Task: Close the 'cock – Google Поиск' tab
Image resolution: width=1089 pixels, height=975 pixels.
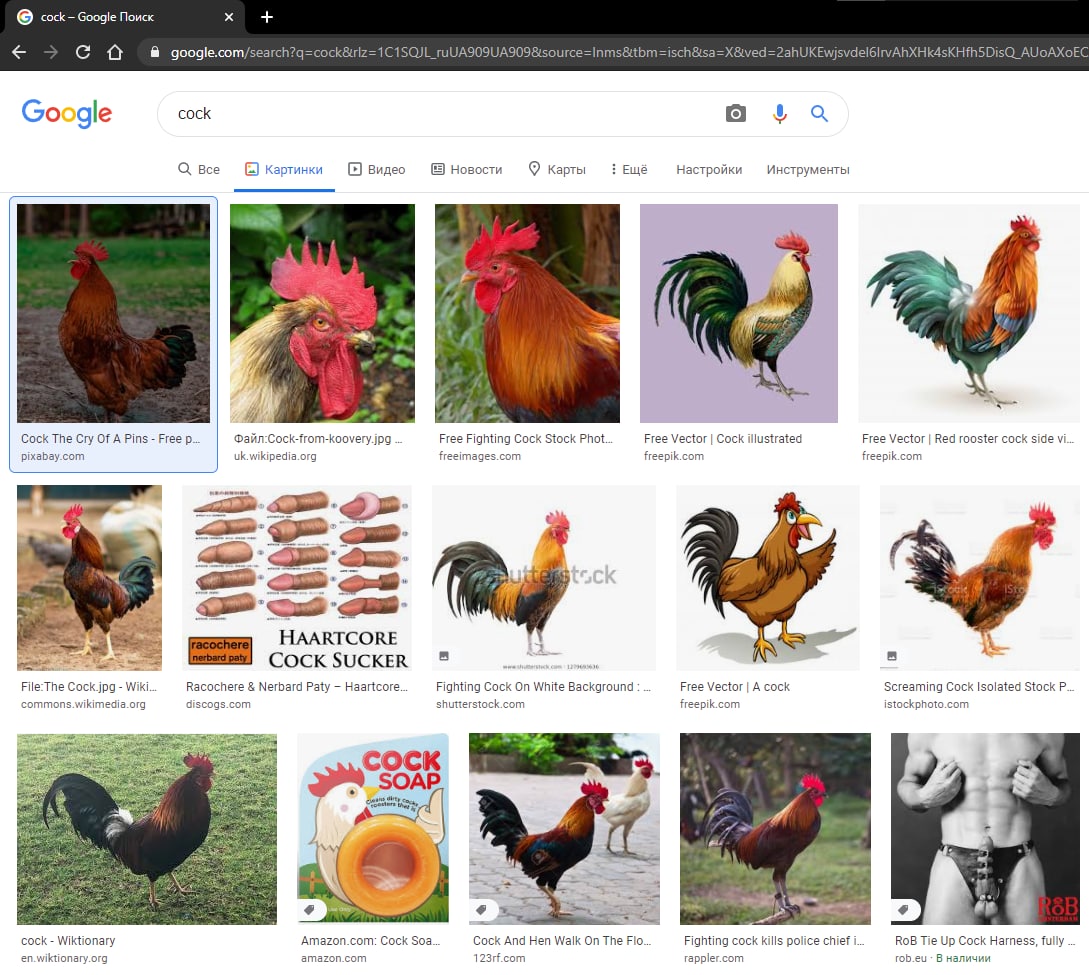Action: pyautogui.click(x=228, y=17)
